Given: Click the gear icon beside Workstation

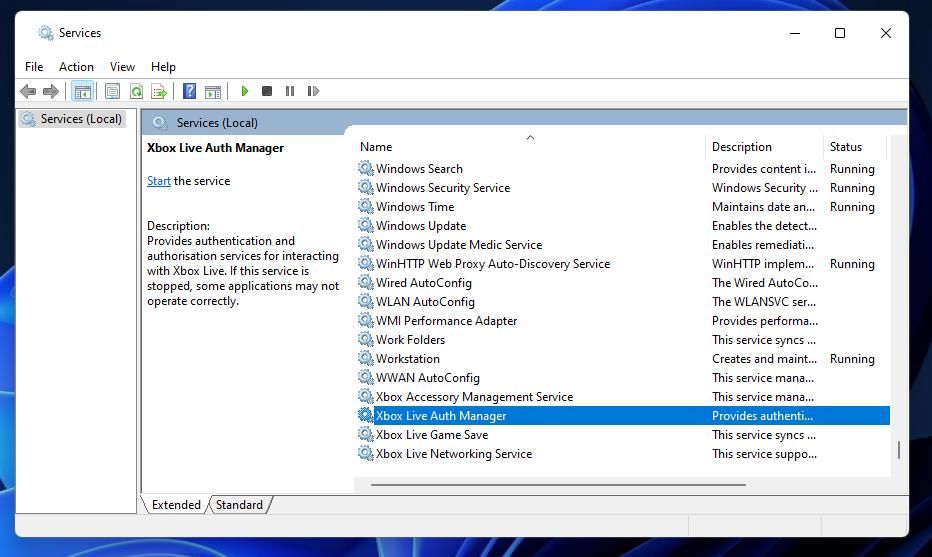Looking at the screenshot, I should pyautogui.click(x=366, y=358).
